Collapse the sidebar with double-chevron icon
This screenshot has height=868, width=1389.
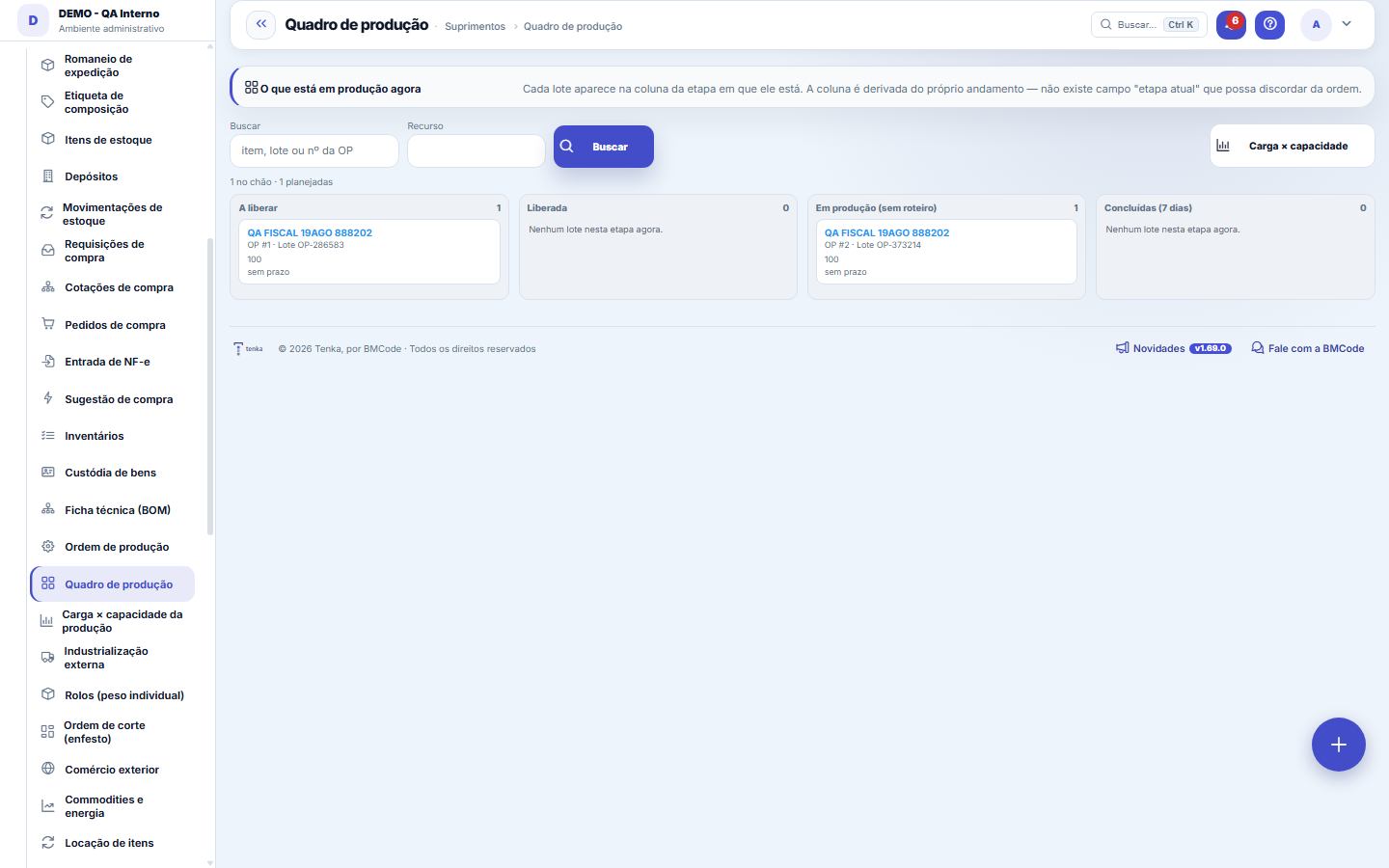pyautogui.click(x=260, y=24)
